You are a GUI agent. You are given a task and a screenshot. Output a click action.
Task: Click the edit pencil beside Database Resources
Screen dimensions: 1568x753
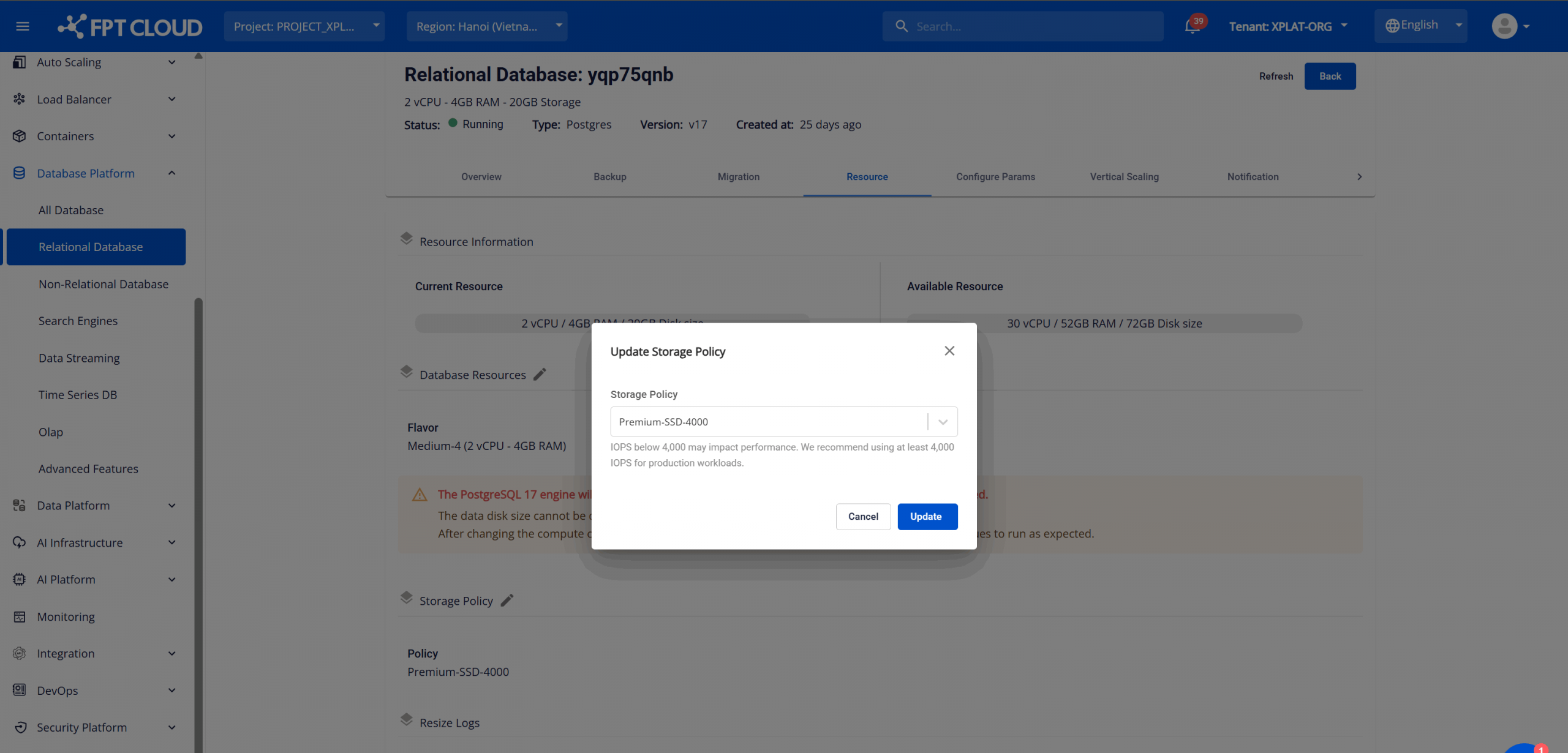coord(540,375)
